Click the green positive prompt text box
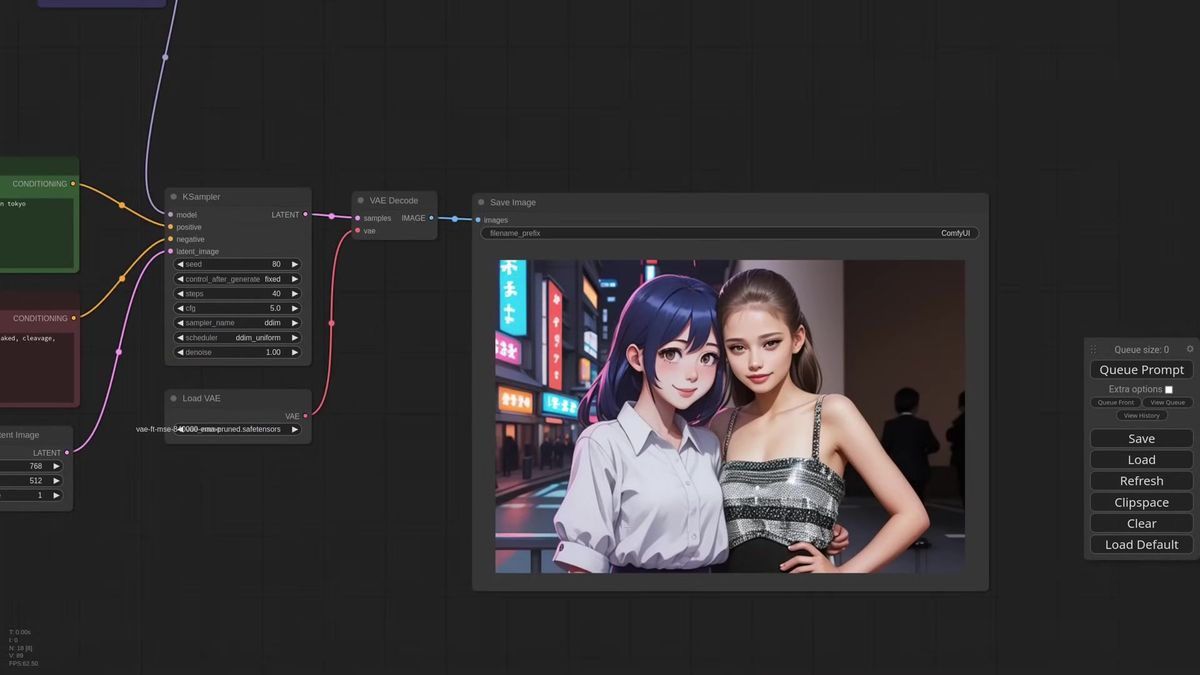The image size is (1200, 675). [36, 232]
